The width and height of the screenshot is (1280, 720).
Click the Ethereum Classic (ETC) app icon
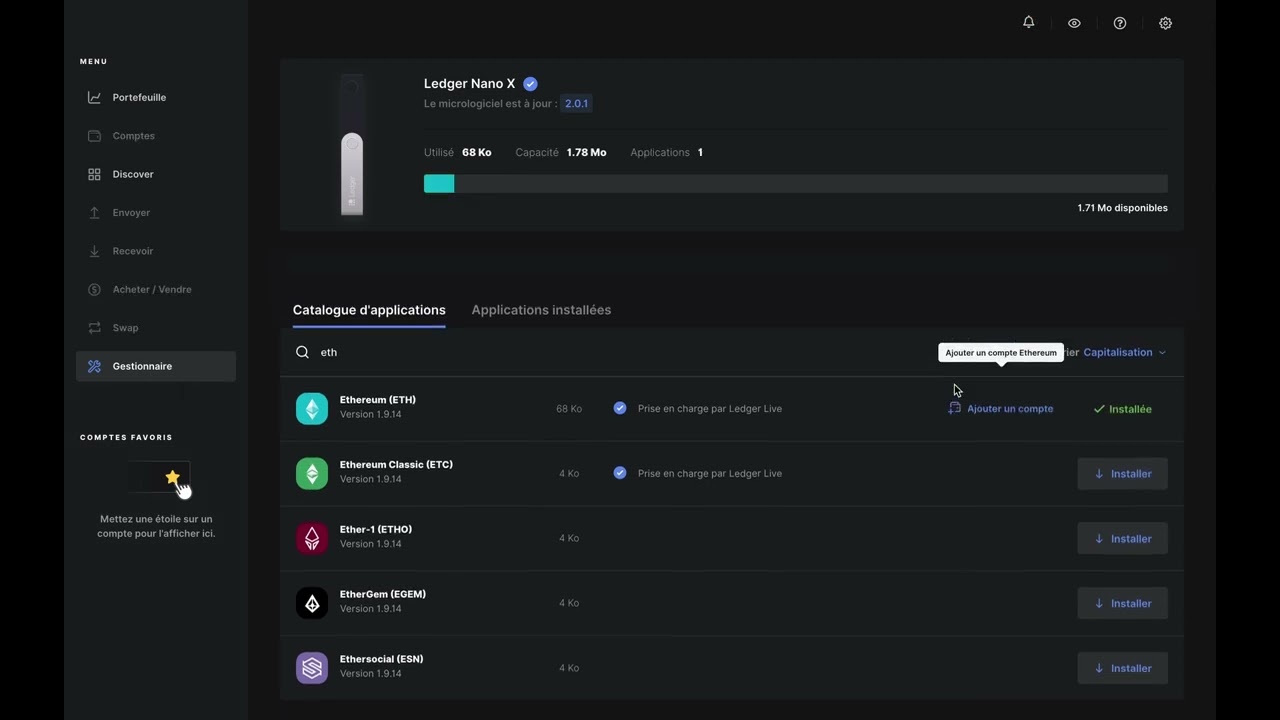tap(312, 473)
